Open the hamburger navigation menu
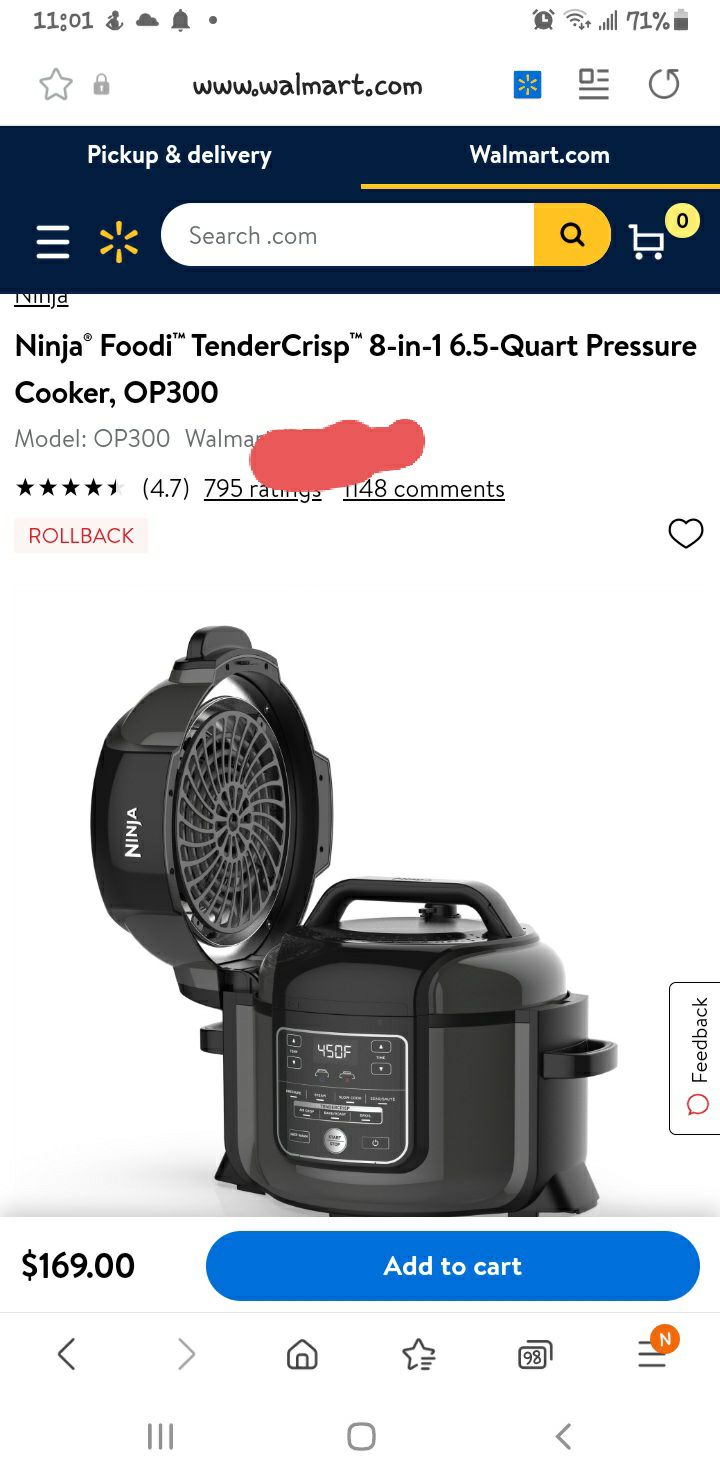720x1480 pixels. 53,242
